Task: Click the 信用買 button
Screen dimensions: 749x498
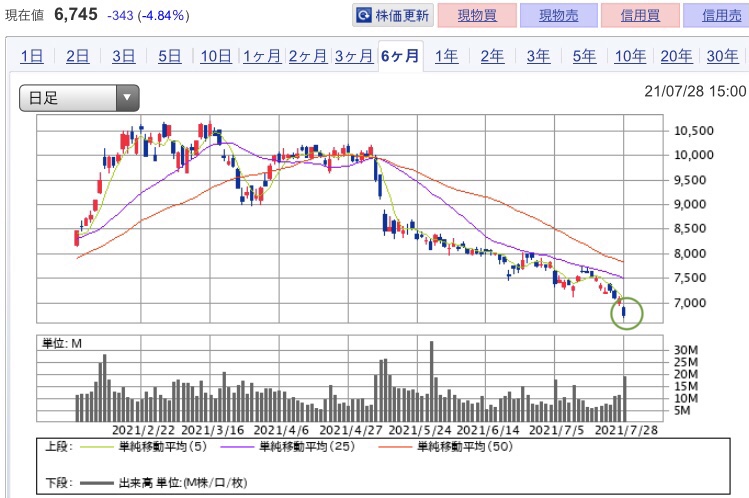Action: click(x=640, y=15)
